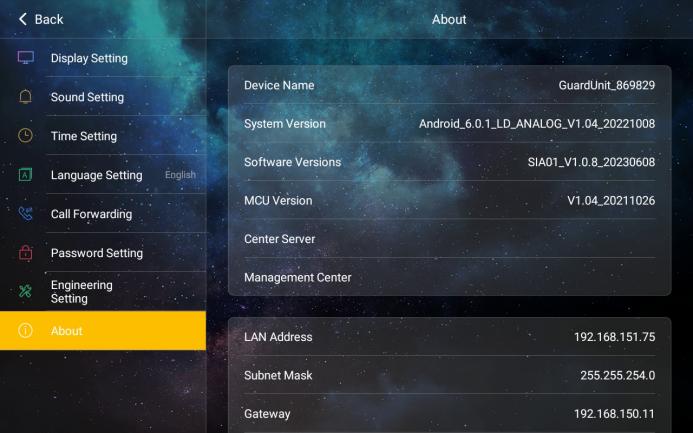Go back using the Back label

(x=49, y=19)
